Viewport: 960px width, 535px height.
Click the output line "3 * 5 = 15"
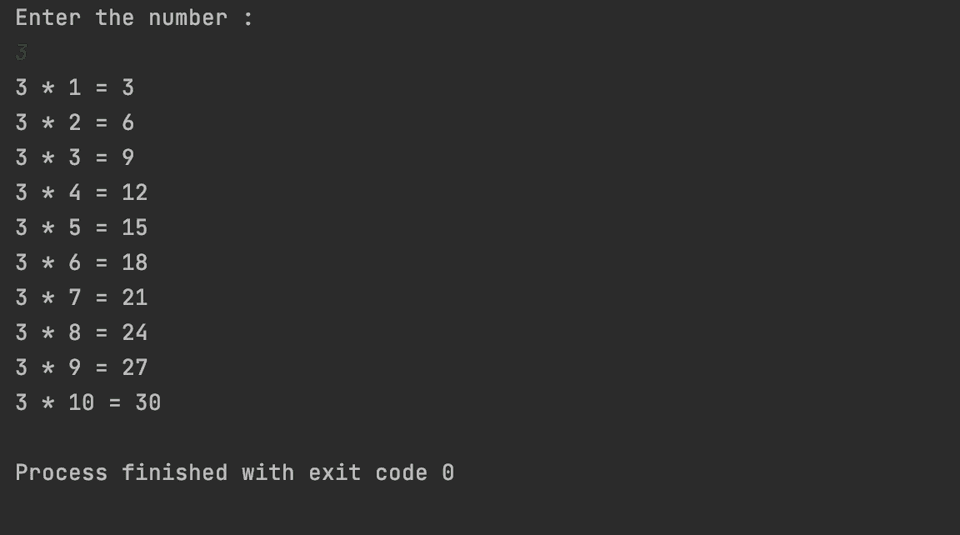click(x=81, y=228)
